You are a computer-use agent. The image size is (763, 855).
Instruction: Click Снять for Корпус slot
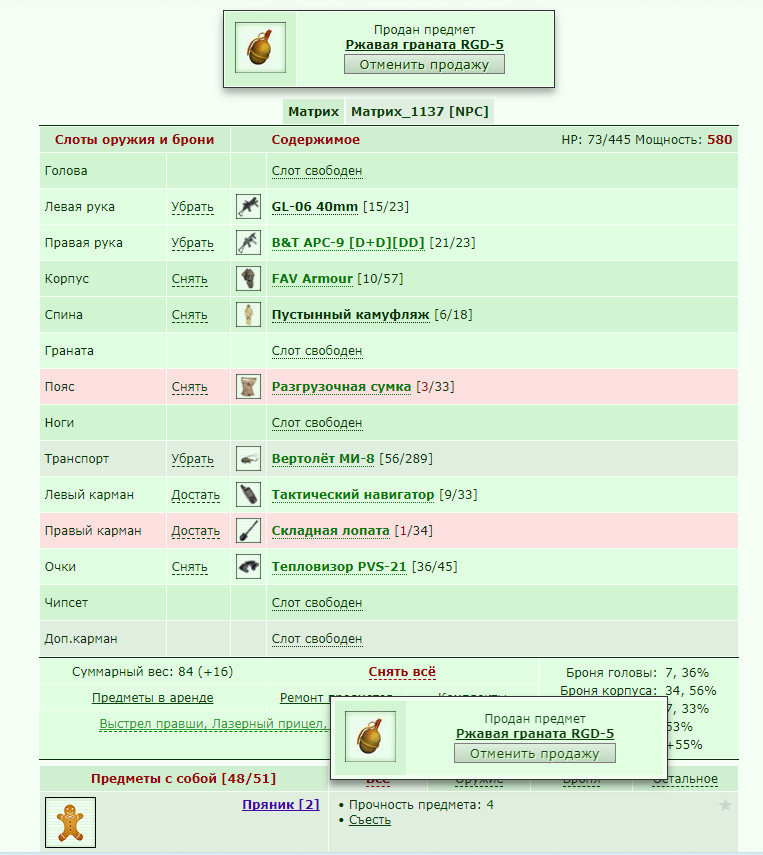coord(189,279)
